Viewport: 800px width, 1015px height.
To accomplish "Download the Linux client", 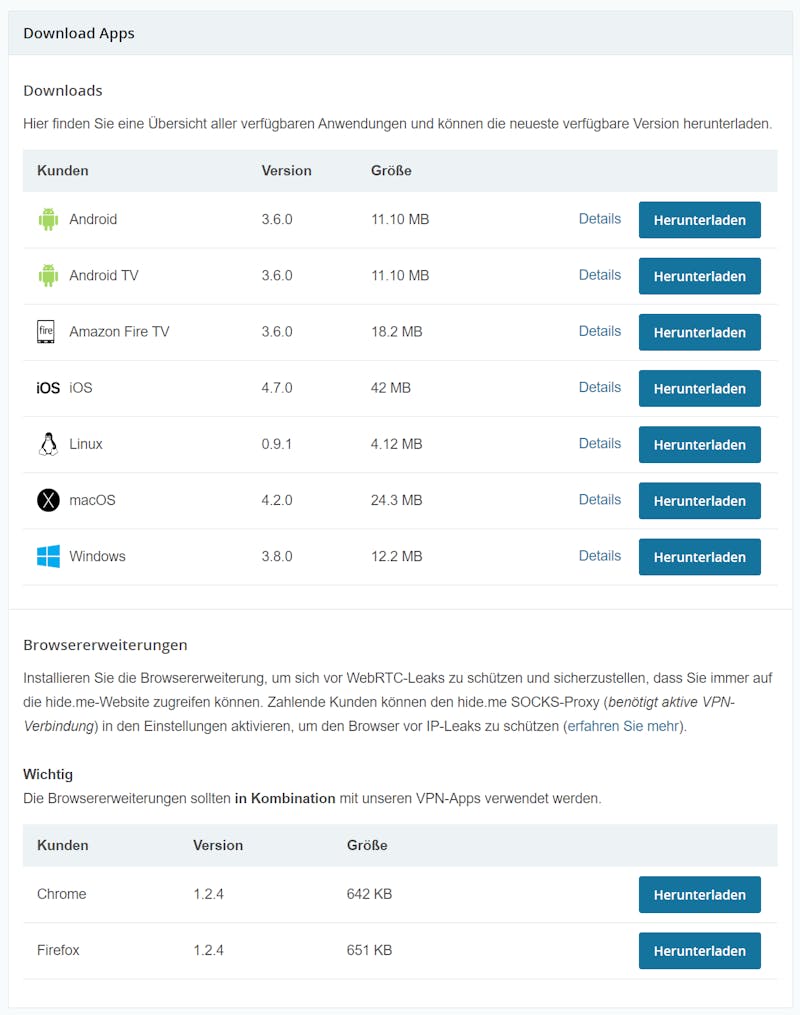I will [x=700, y=445].
